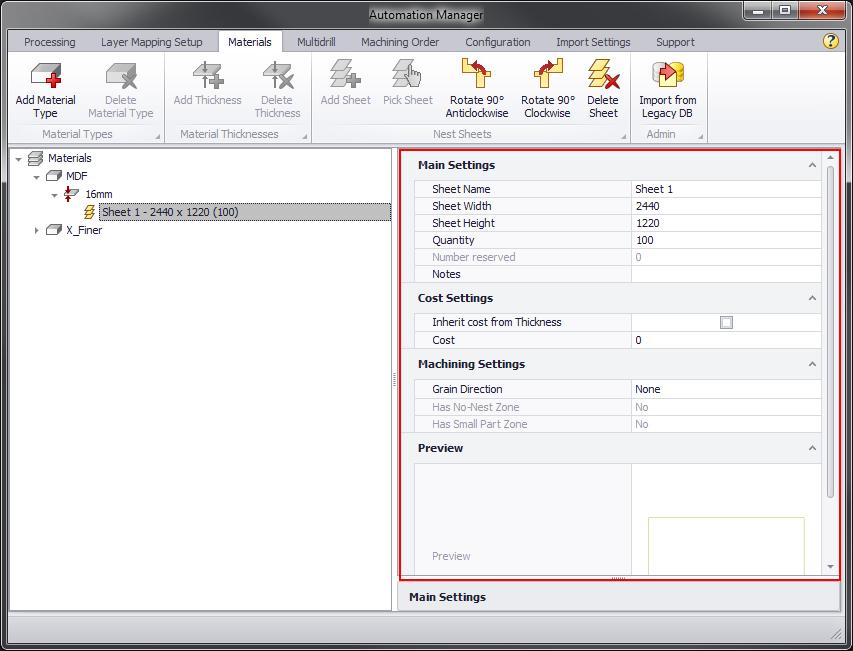Click the Has No-Nest Zone label
The image size is (853, 651).
(475, 407)
